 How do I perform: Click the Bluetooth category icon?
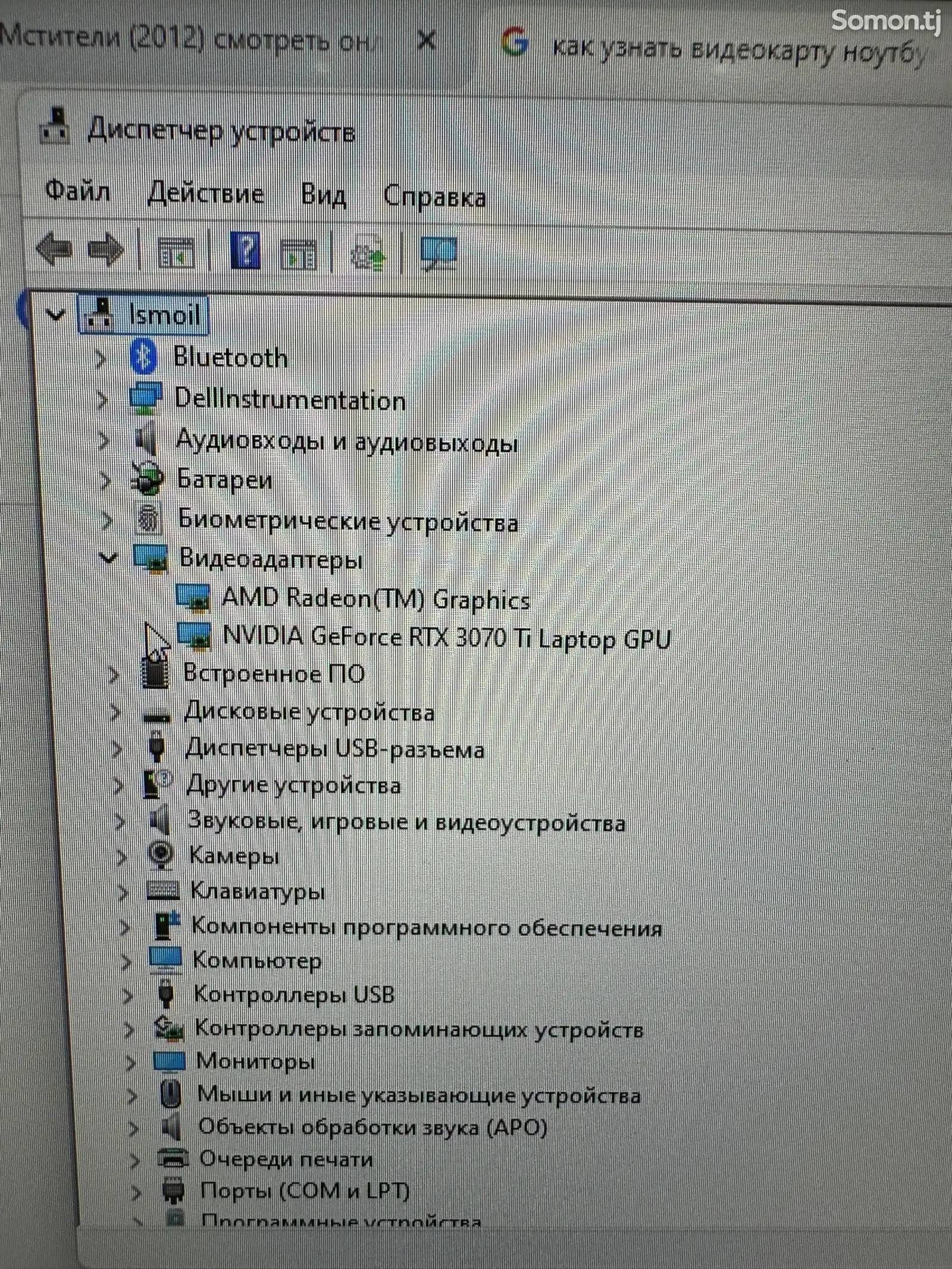click(143, 356)
